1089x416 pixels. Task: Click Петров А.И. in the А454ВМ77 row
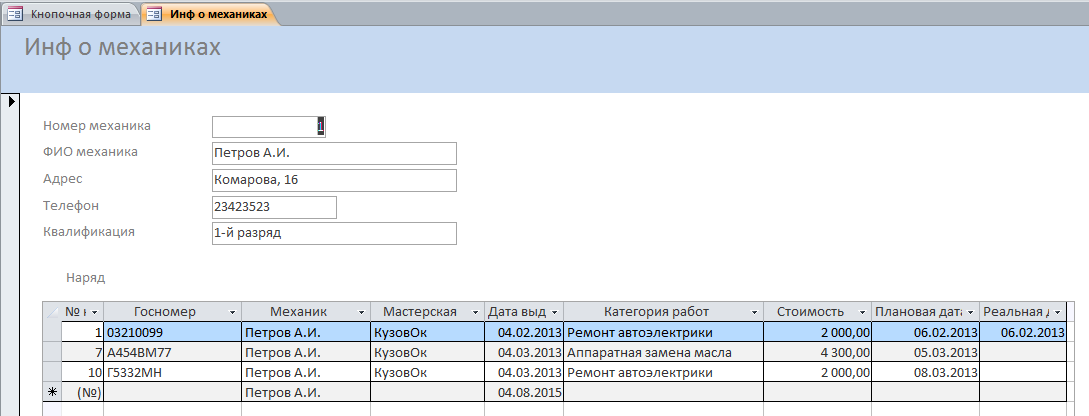coord(306,352)
